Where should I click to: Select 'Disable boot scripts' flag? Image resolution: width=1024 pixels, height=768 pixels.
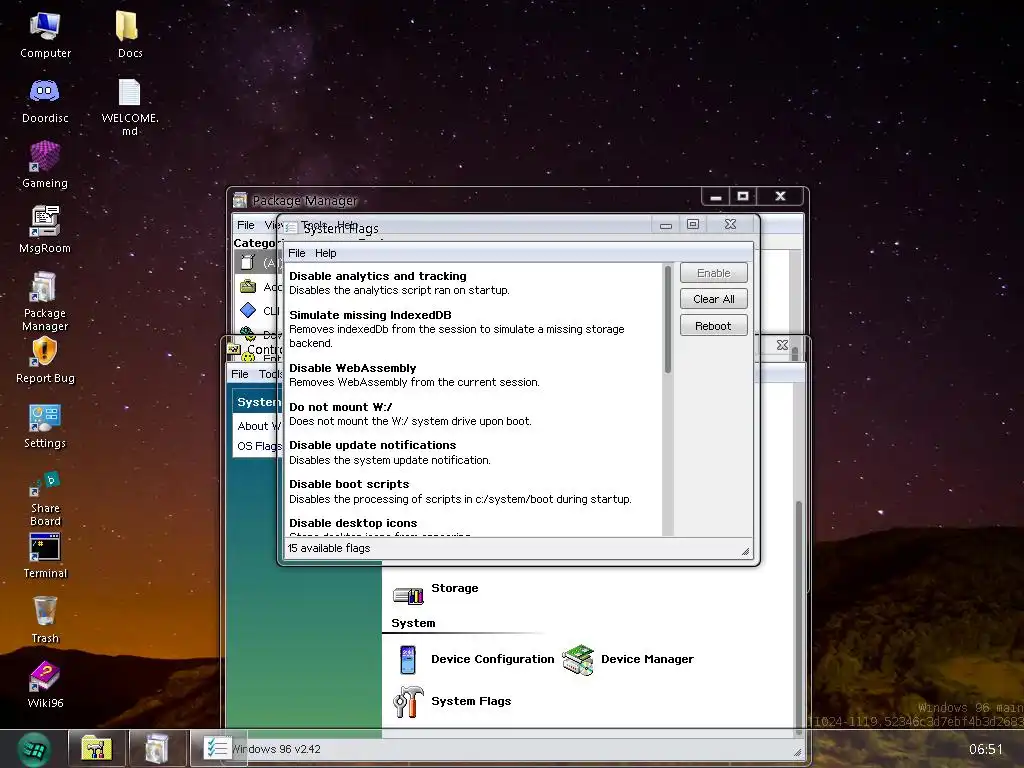click(x=474, y=491)
